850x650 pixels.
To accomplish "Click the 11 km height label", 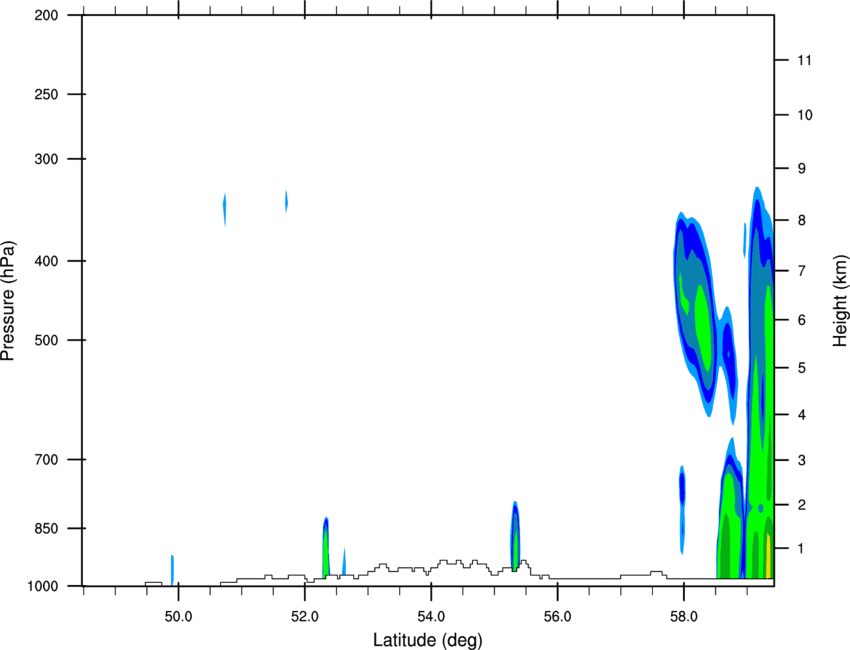I will tap(804, 60).
